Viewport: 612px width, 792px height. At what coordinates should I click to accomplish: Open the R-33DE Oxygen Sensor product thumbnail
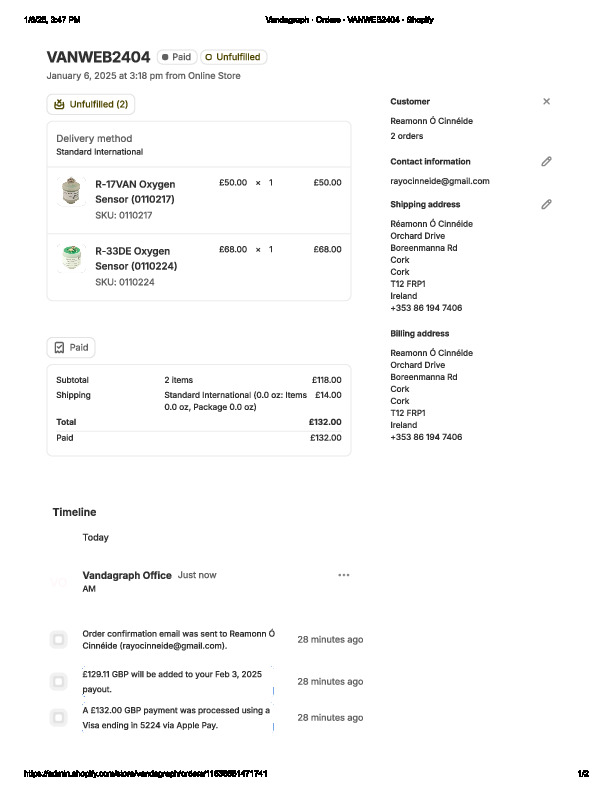[70, 257]
